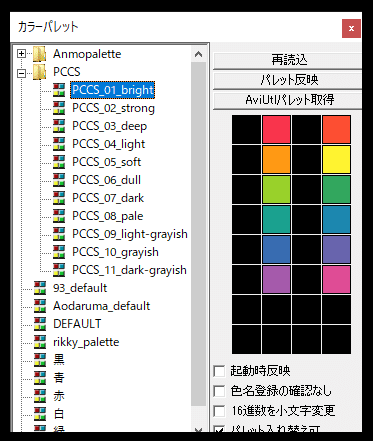Pick the blue-violet color swatch

click(x=336, y=249)
